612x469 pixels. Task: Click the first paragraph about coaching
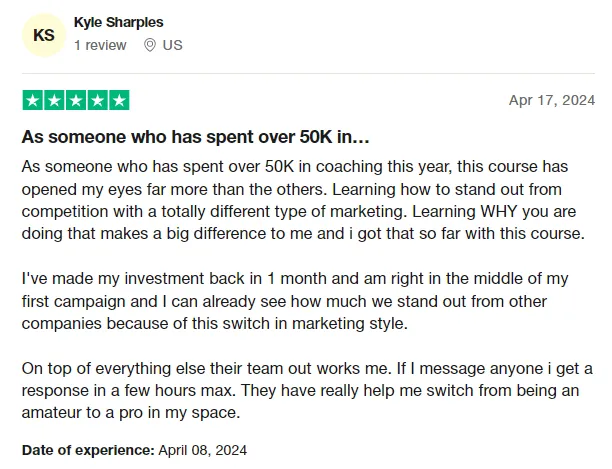(x=303, y=200)
